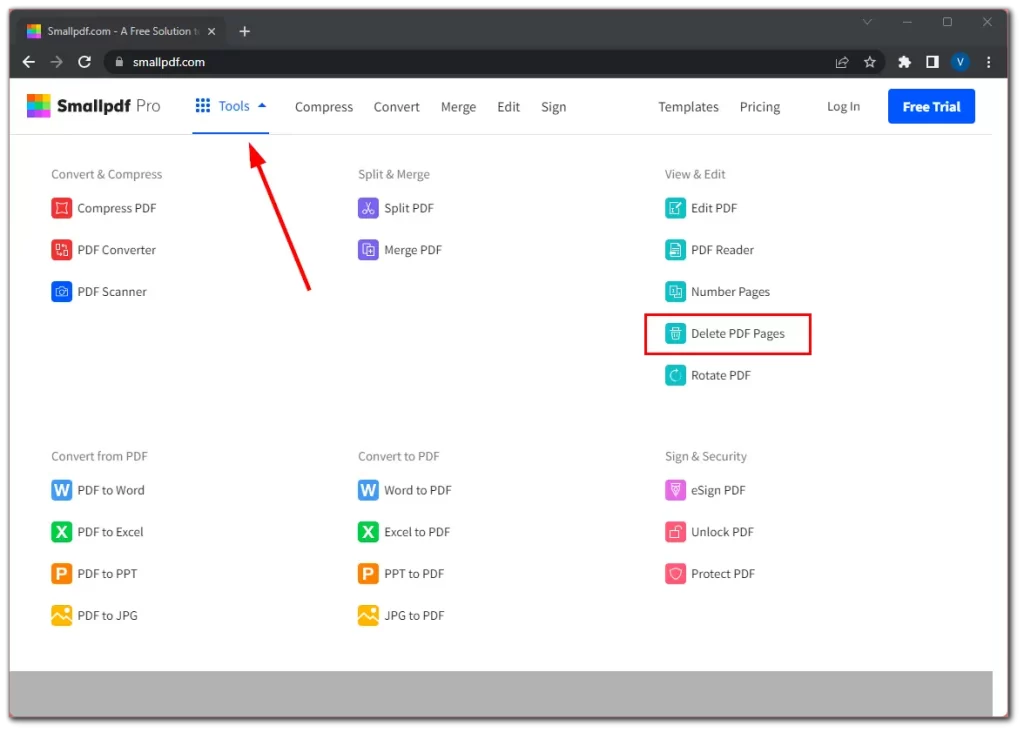Screen dimensions: 1024x733
Task: Click the Rotate PDF icon
Action: point(675,375)
